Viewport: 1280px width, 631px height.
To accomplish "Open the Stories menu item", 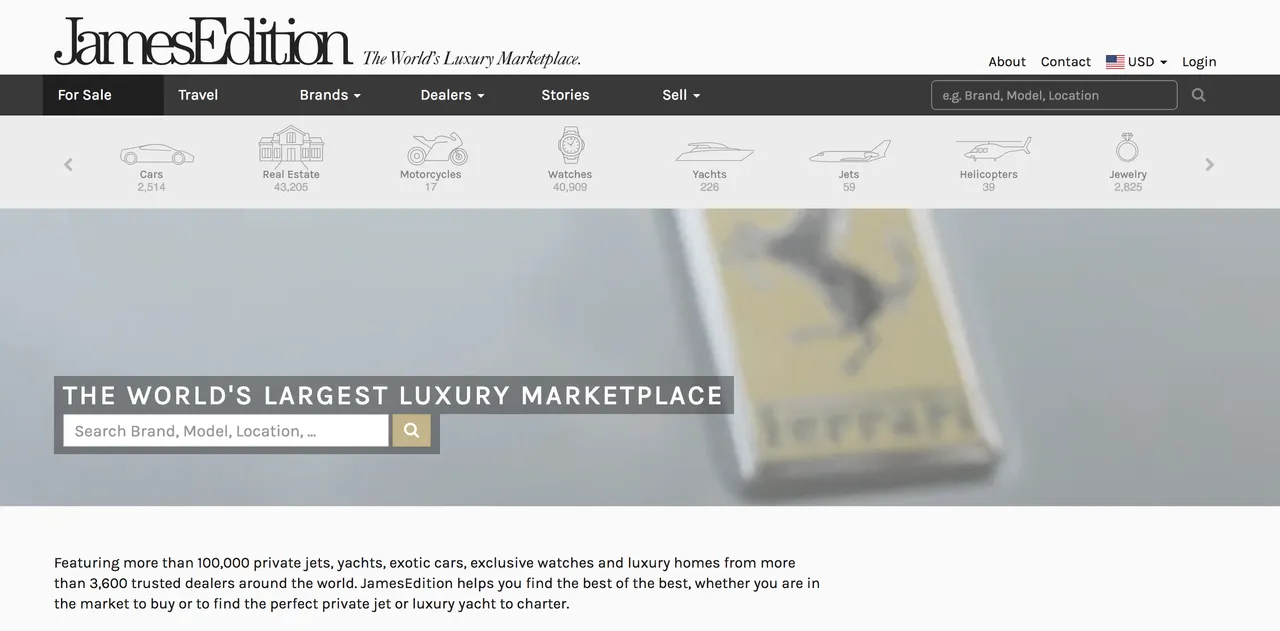I will [565, 95].
